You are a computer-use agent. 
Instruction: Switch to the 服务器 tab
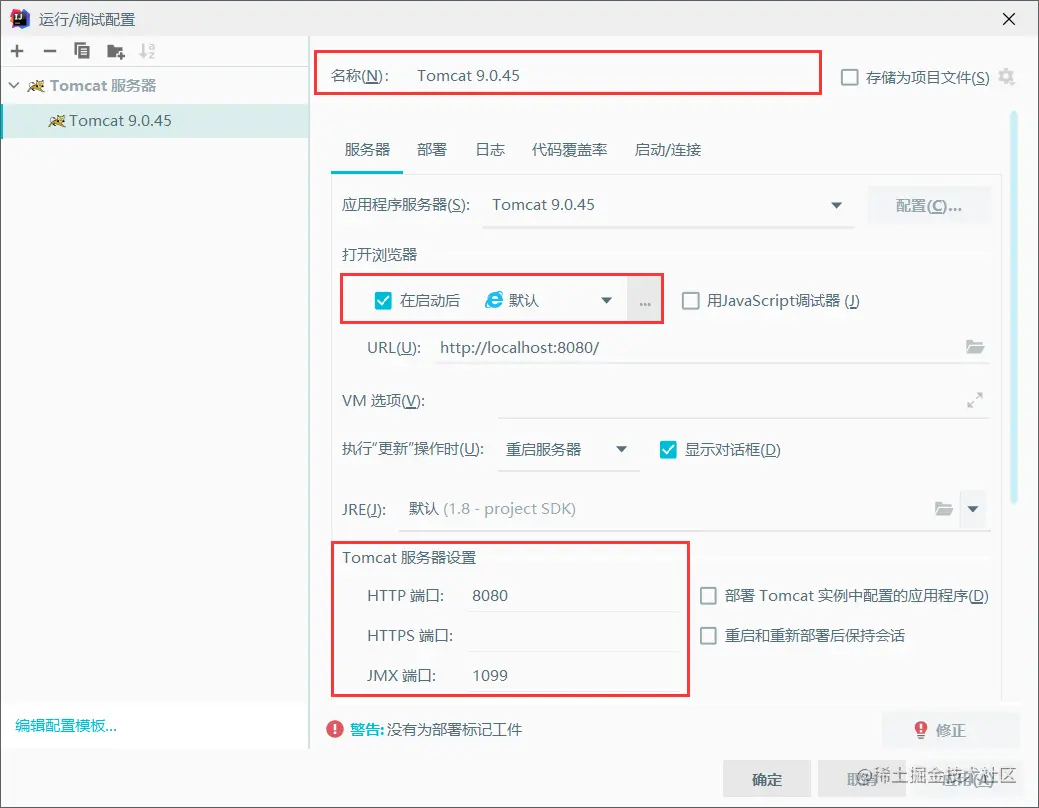pos(367,150)
